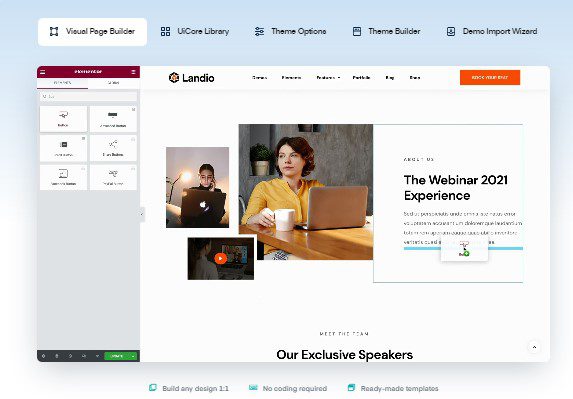Switch to the Global tab in Elementor panel
This screenshot has height=399, width=573.
coord(114,83)
